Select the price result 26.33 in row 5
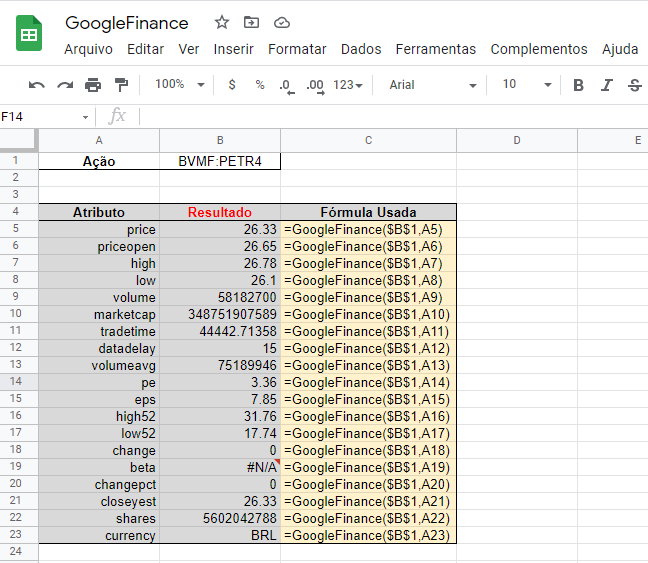 220,229
